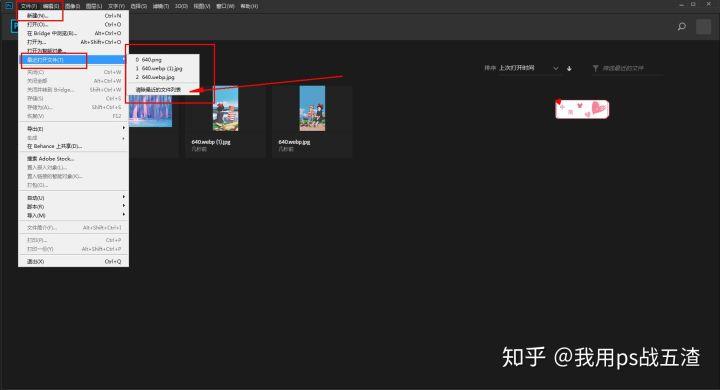Select highlighted 最近打开文件(T) menu entry
The image size is (720, 390).
73,60
